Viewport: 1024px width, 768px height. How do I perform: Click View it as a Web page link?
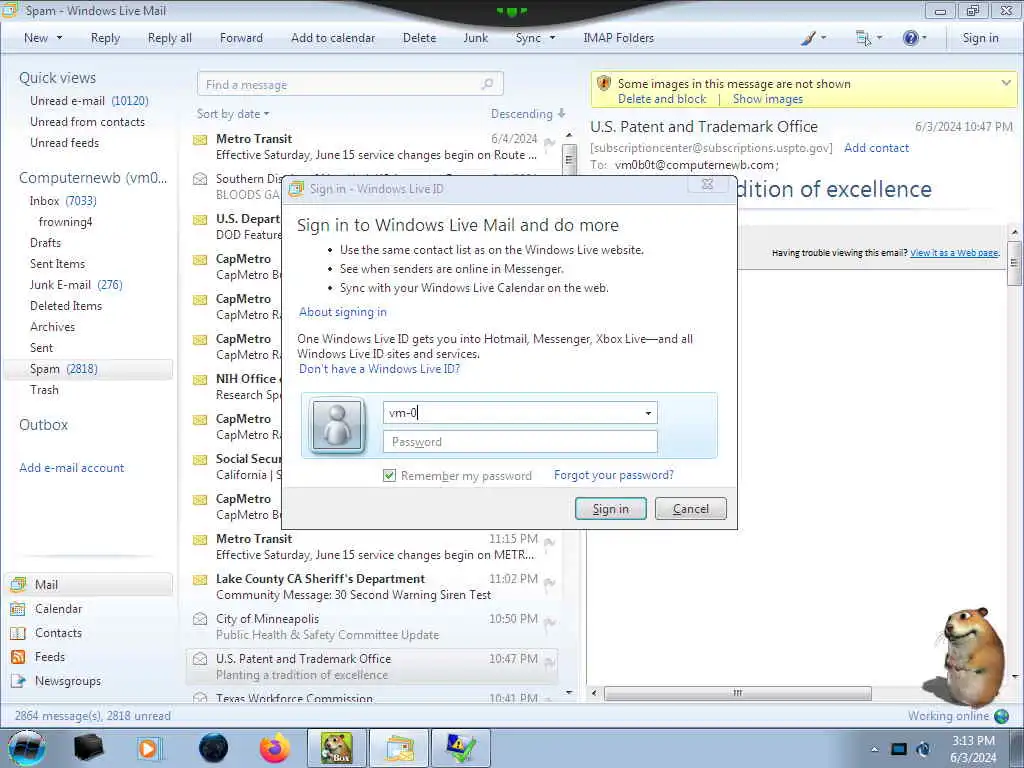[x=954, y=253]
